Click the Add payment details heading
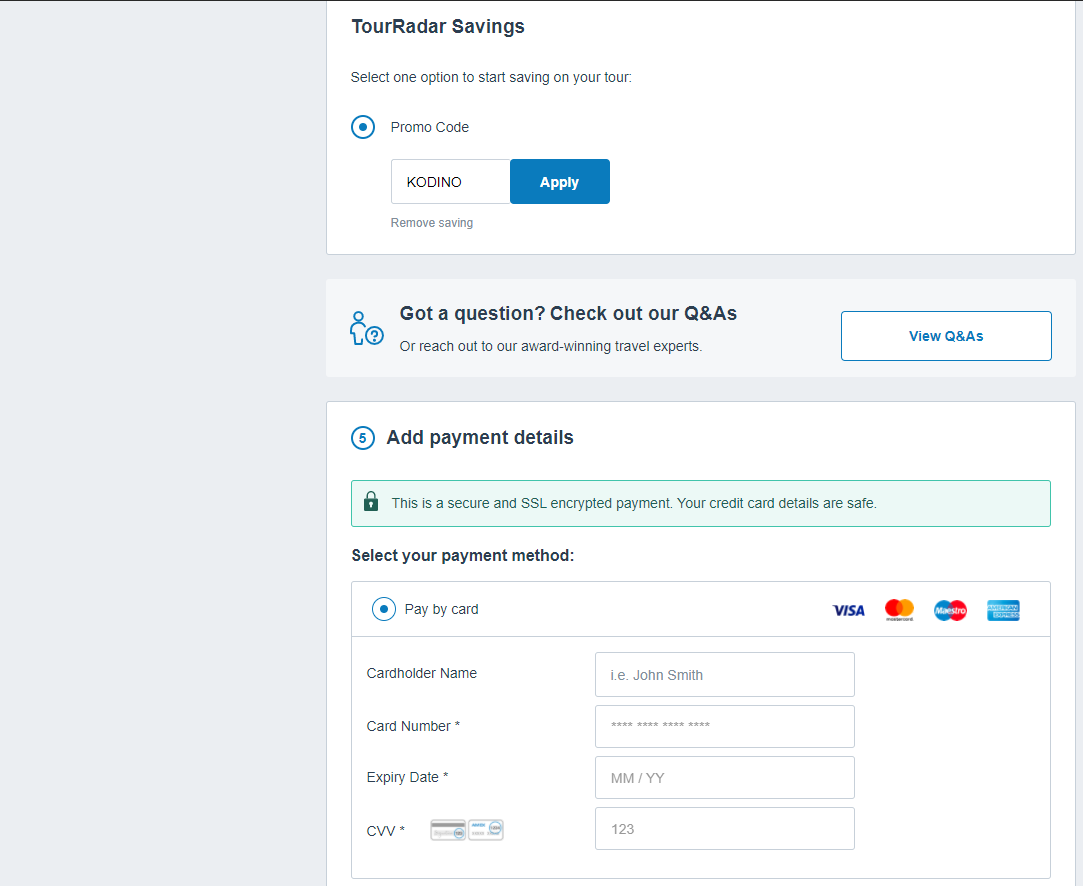 480,437
